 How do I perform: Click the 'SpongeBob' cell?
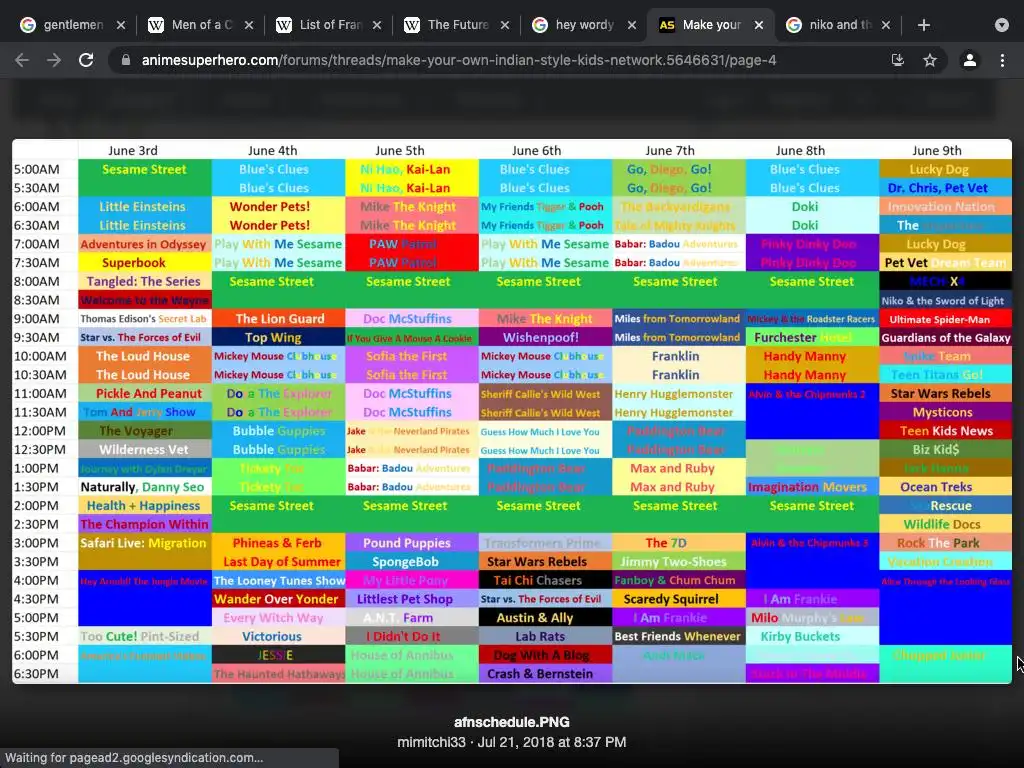pos(412,562)
